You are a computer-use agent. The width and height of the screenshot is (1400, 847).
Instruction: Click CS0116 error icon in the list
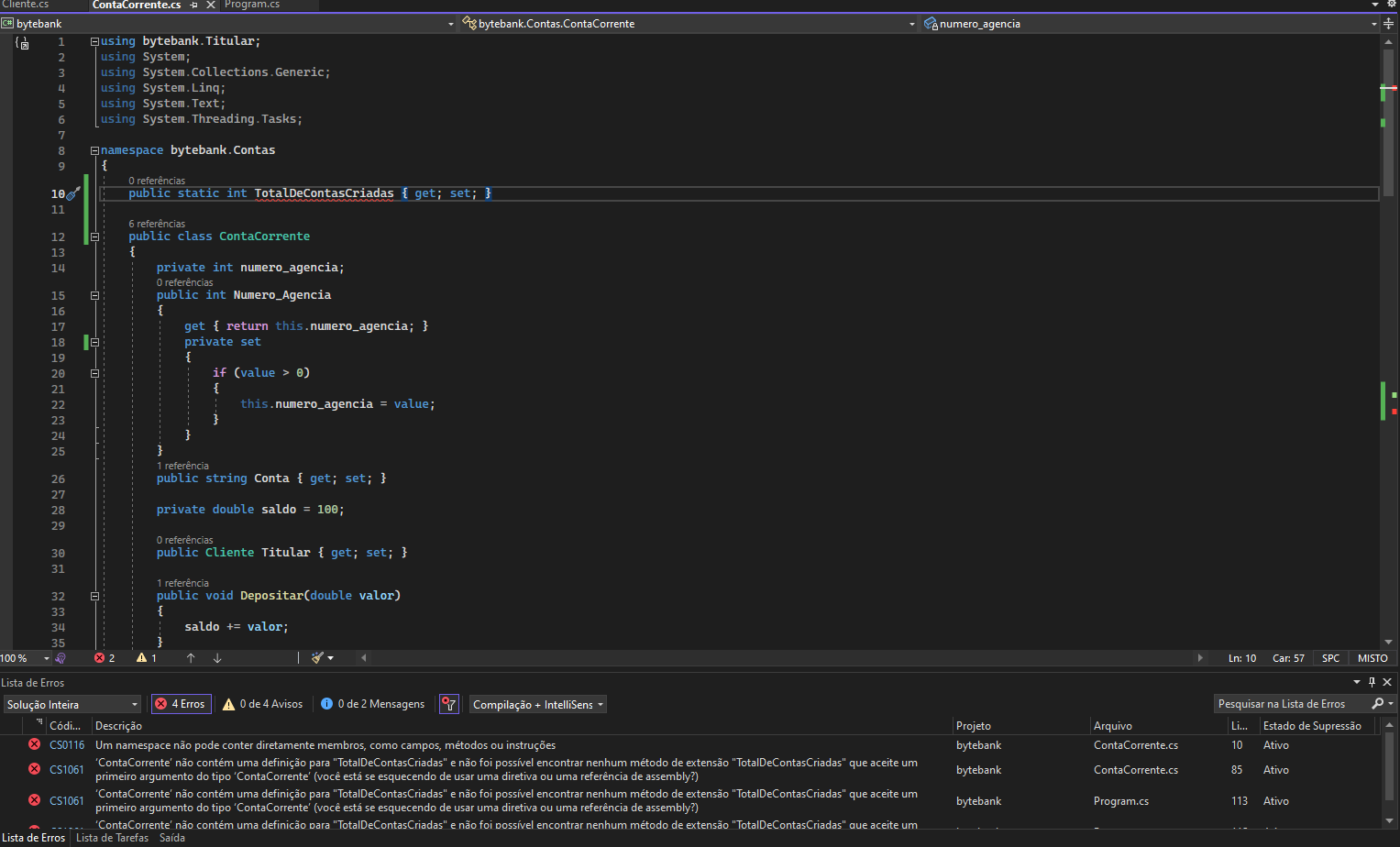(34, 744)
